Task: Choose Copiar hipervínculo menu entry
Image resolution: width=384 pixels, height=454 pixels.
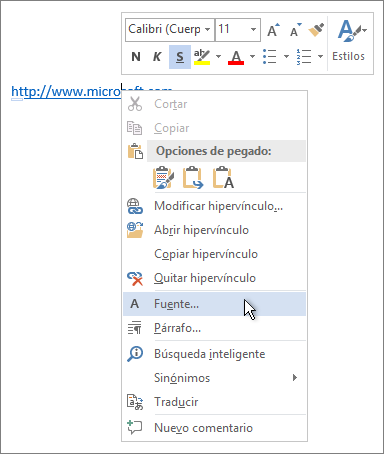Action: click(x=214, y=254)
